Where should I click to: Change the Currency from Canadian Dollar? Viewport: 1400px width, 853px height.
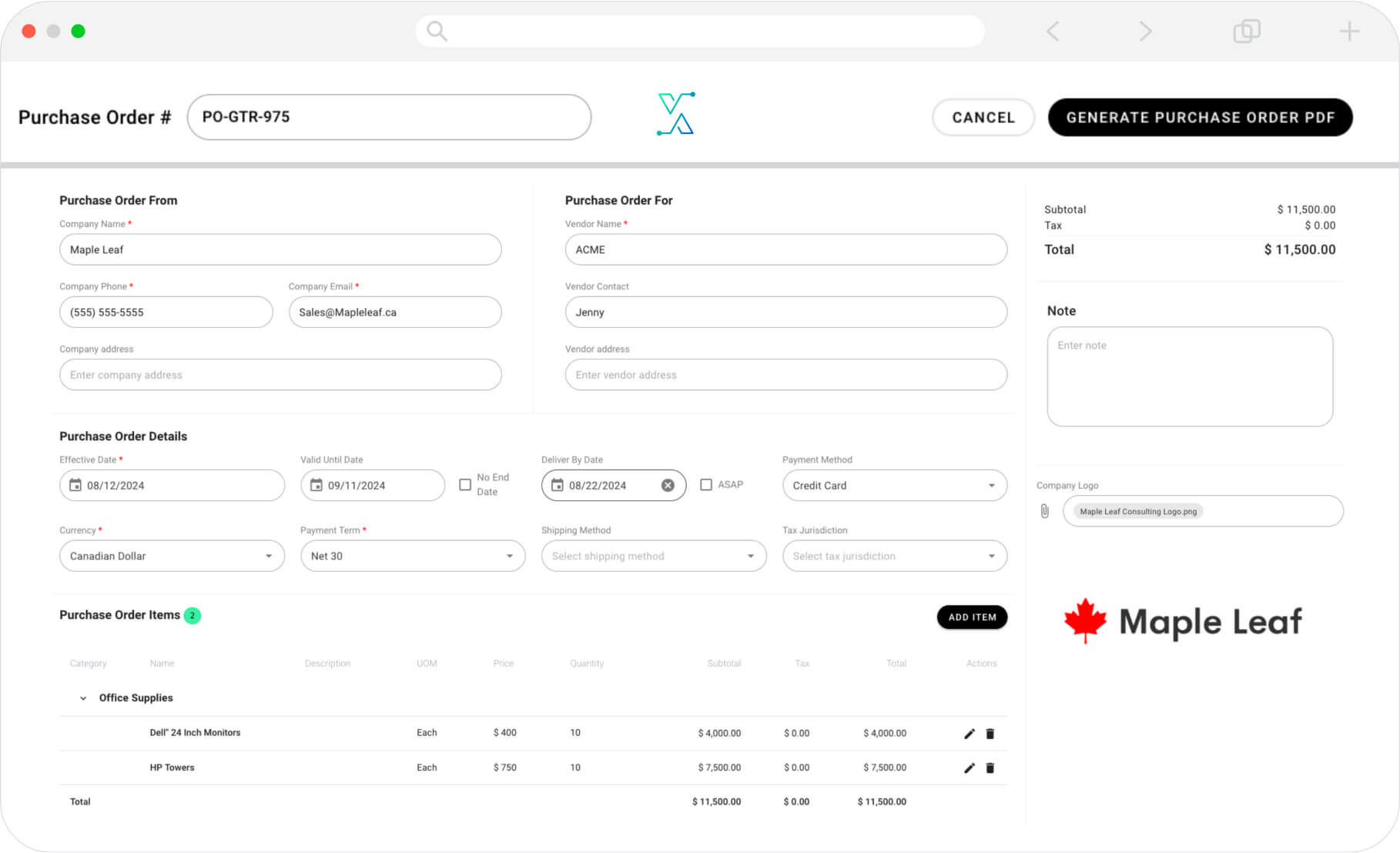(171, 556)
